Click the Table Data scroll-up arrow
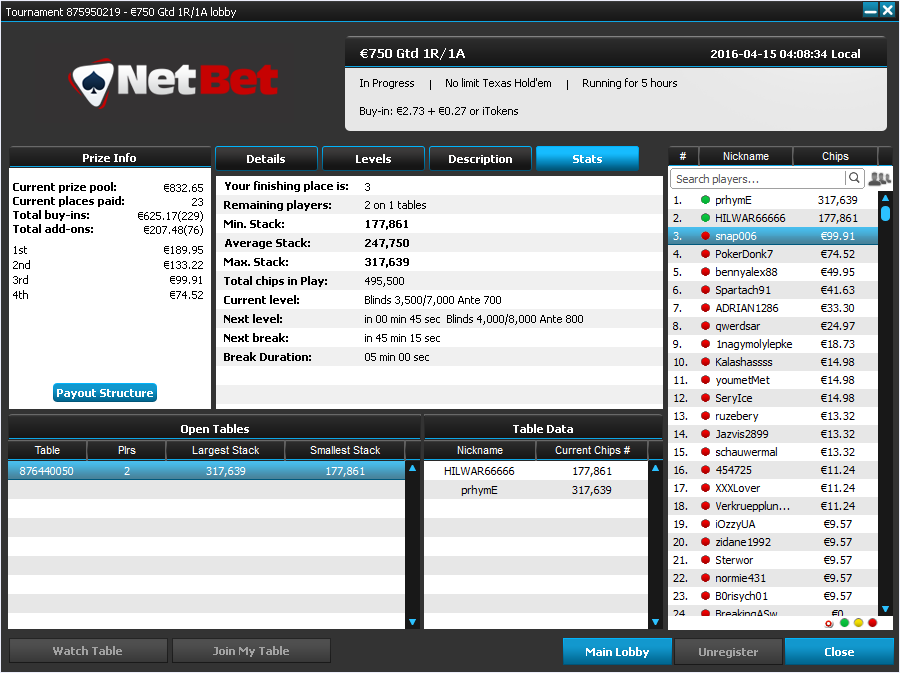This screenshot has height=673, width=900. (655, 468)
